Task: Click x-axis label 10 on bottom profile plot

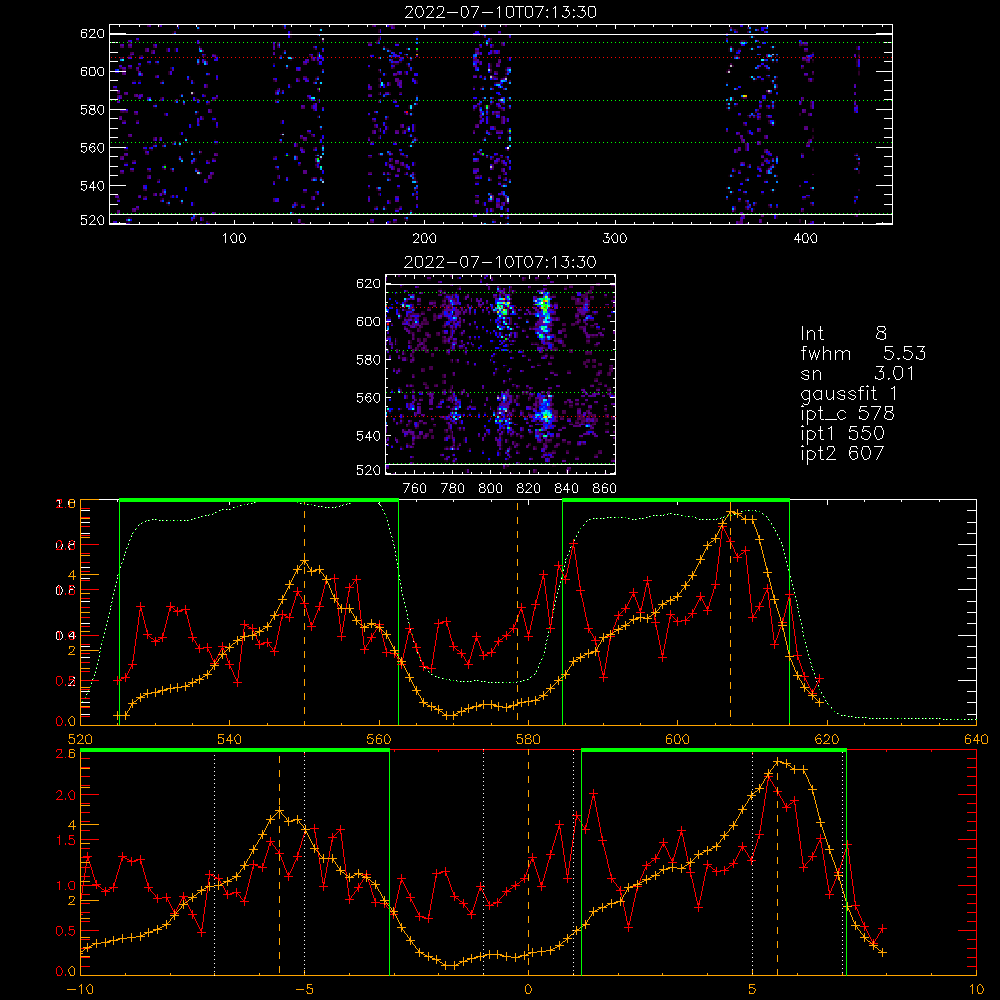Action: (976, 989)
